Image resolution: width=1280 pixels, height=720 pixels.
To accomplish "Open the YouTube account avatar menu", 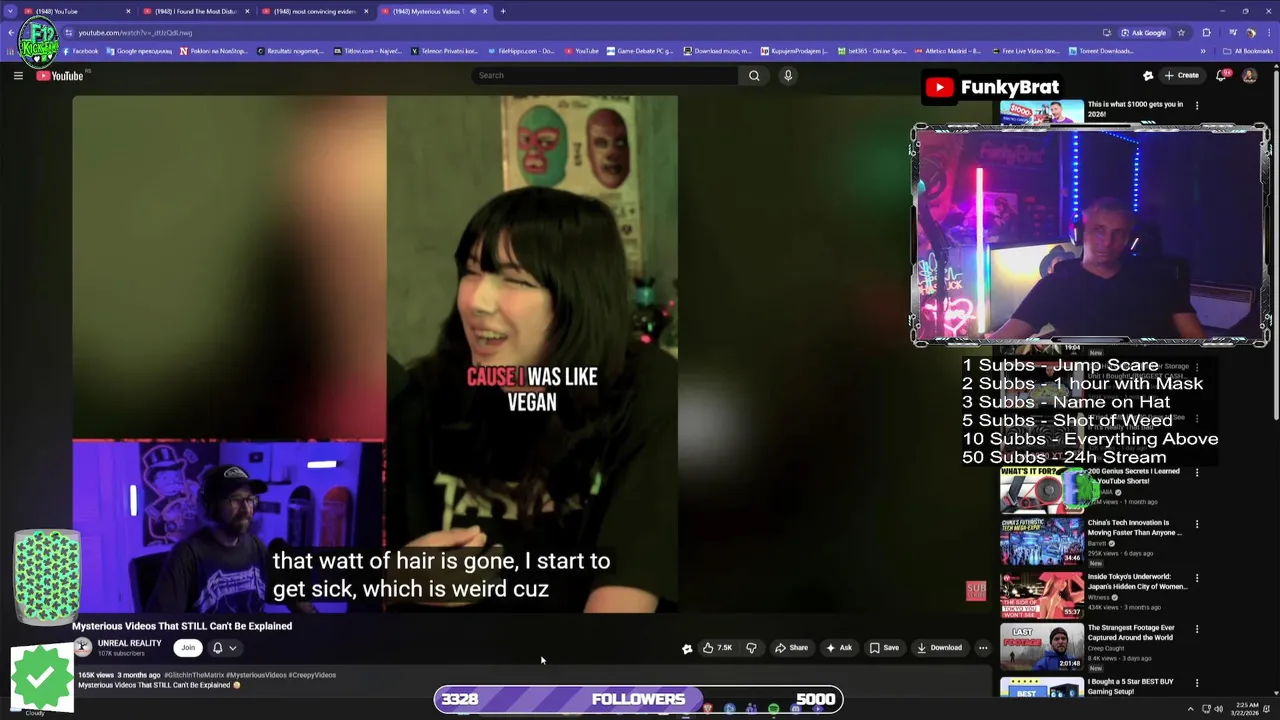I will [1249, 75].
